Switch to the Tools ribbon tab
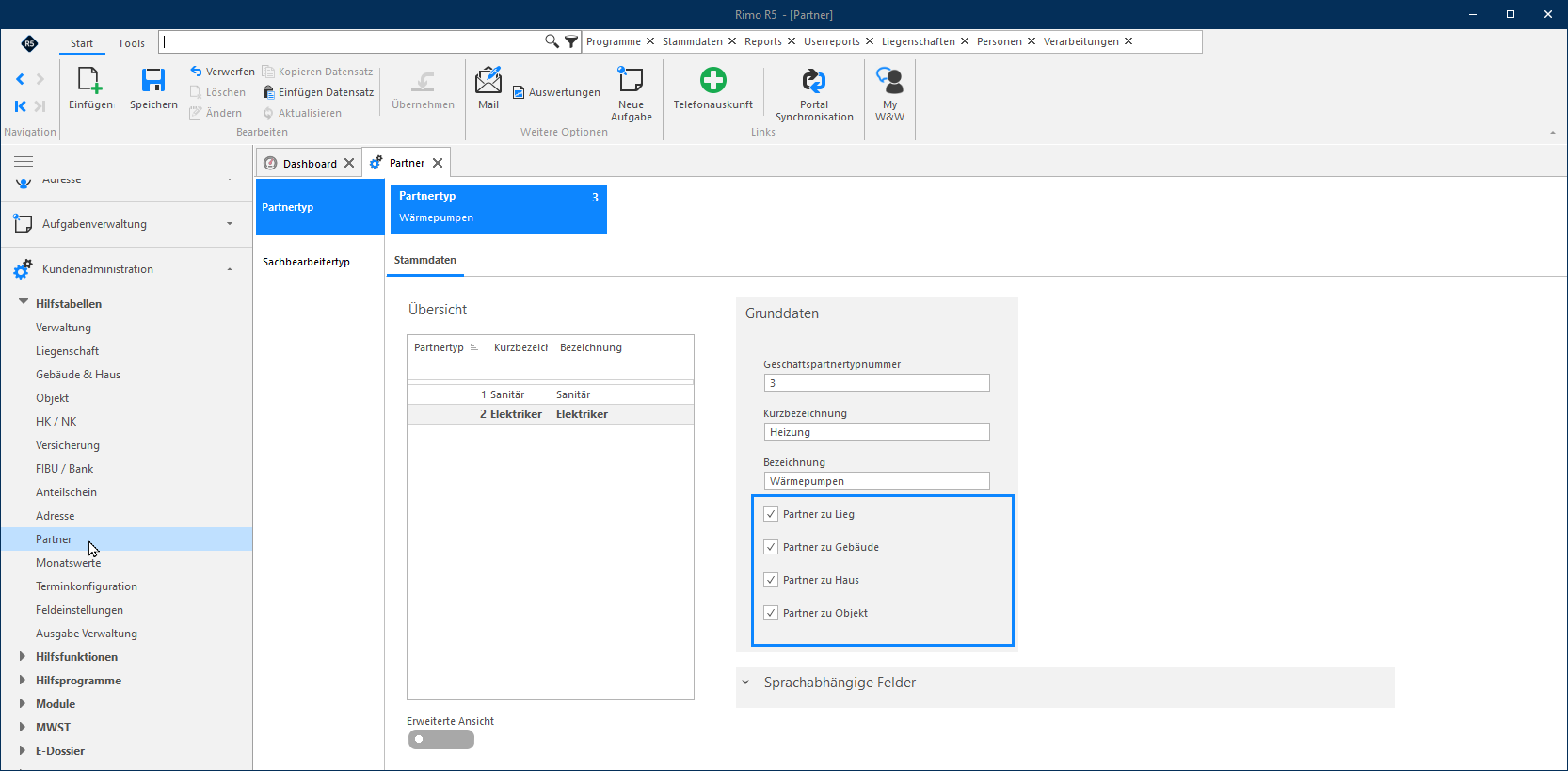The width and height of the screenshot is (1568, 771). 132,43
